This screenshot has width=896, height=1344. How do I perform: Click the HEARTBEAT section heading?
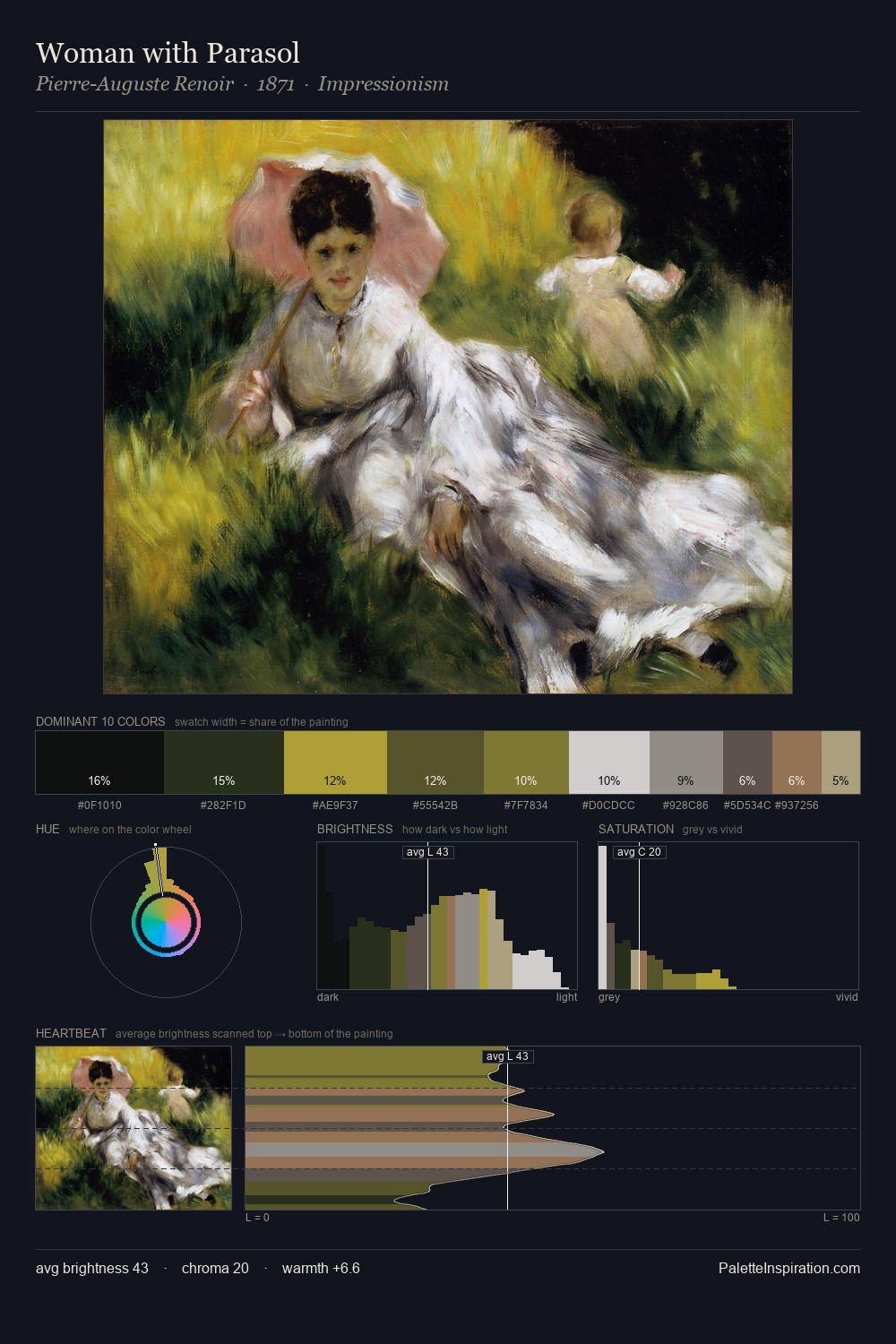tap(71, 1033)
